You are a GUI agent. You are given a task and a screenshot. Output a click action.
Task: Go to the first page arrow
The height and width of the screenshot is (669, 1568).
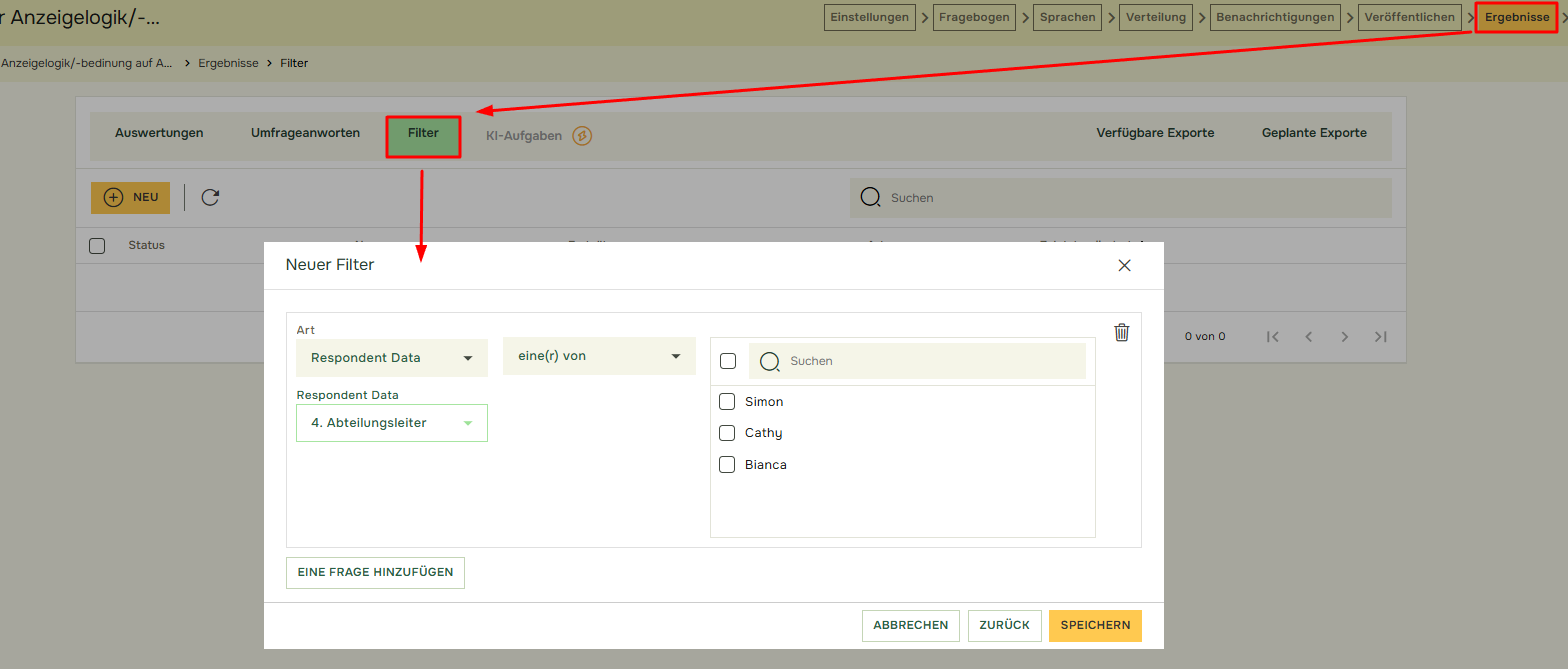1272,337
